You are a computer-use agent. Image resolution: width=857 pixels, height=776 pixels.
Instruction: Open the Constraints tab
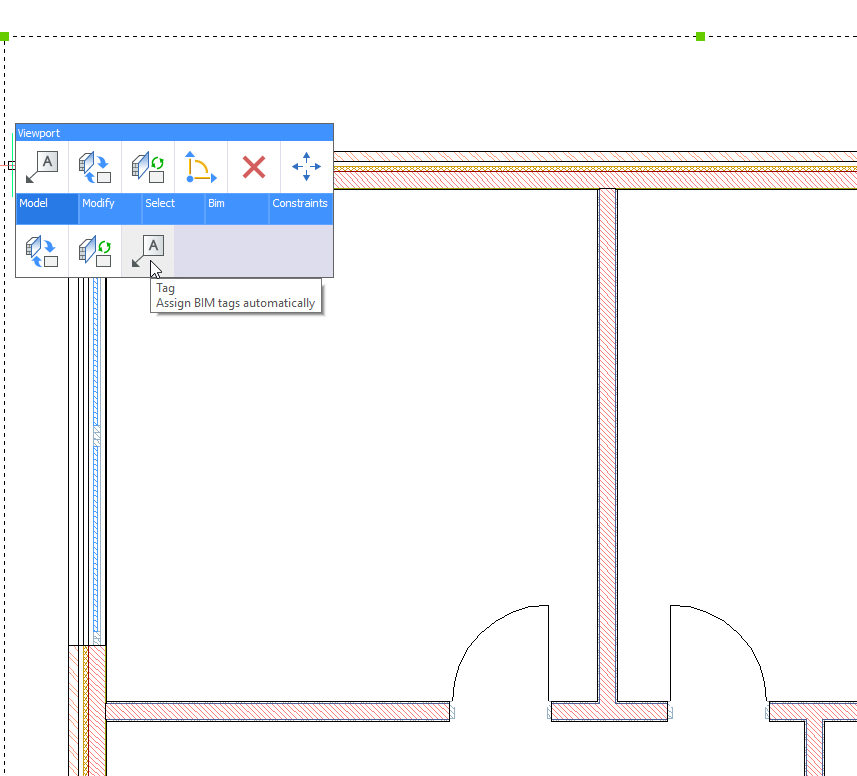pyautogui.click(x=300, y=204)
